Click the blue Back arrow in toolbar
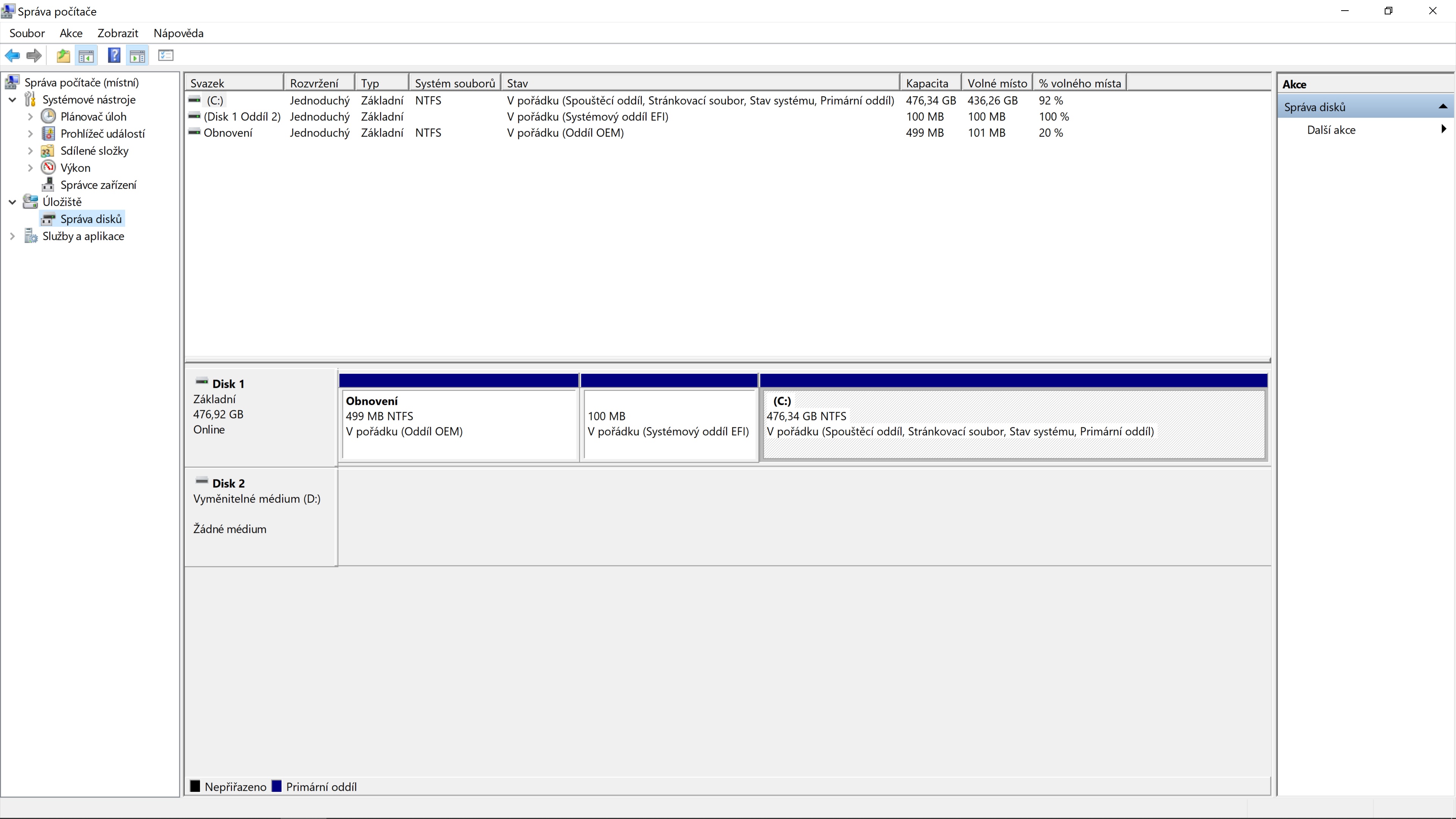The height and width of the screenshot is (819, 1456). click(x=13, y=55)
